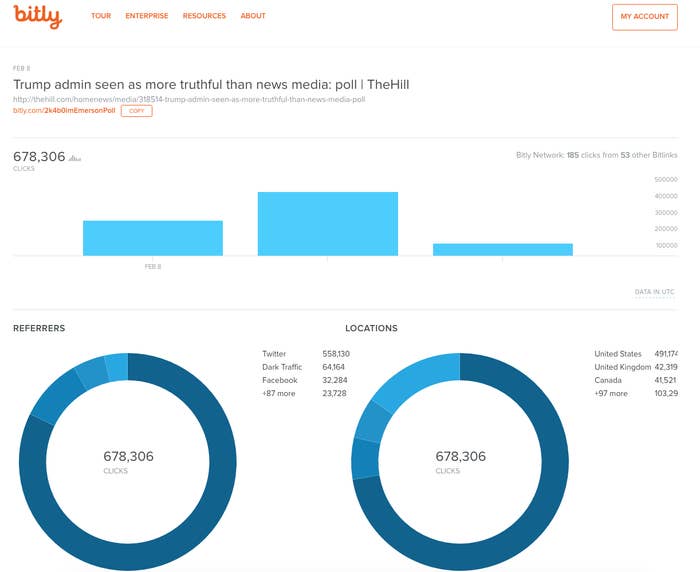Click the small chart icon beside 678,306
700x572 pixels.
tap(75, 158)
